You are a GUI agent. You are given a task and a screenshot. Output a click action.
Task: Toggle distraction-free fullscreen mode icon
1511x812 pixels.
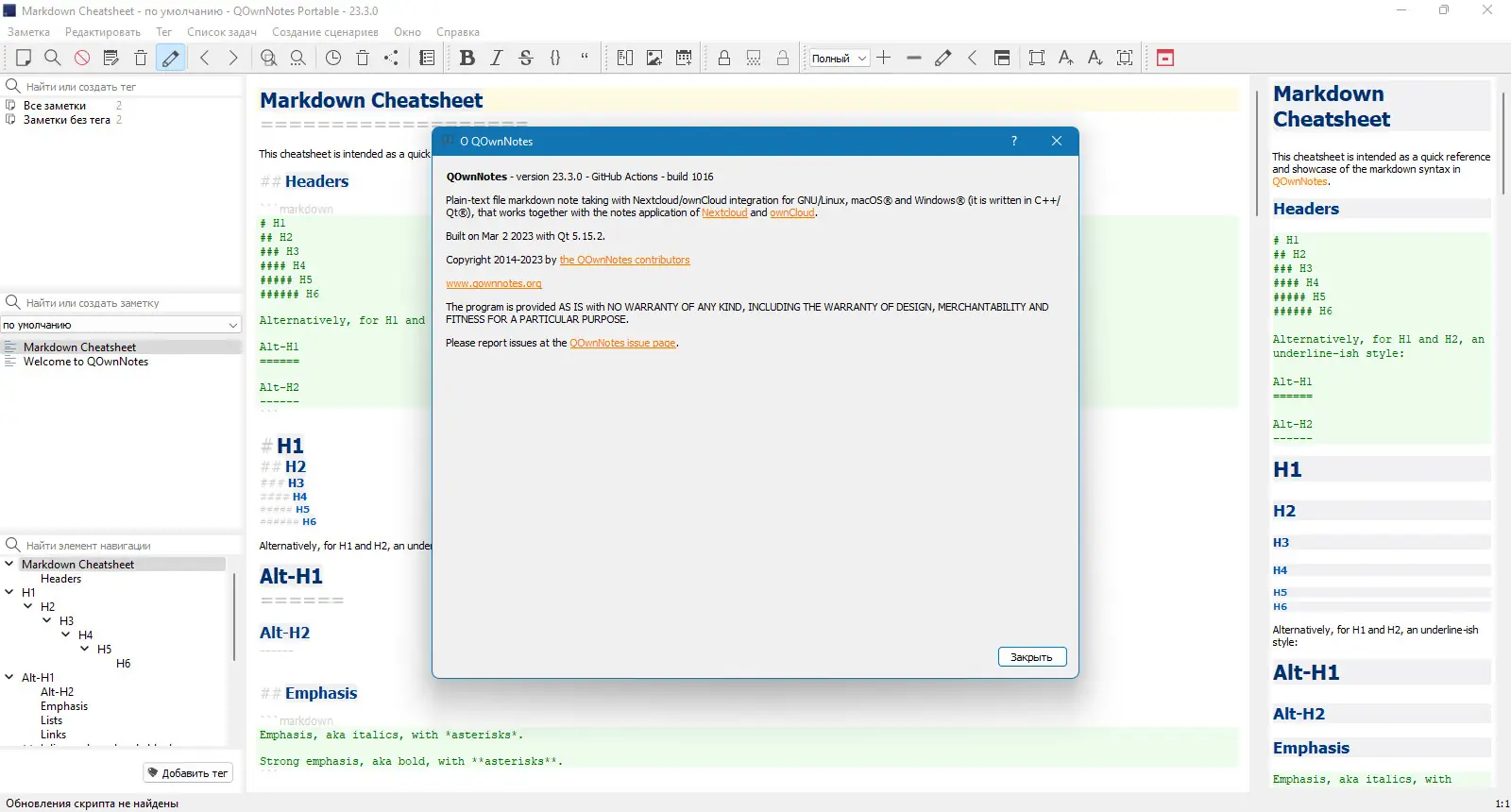click(x=1036, y=58)
